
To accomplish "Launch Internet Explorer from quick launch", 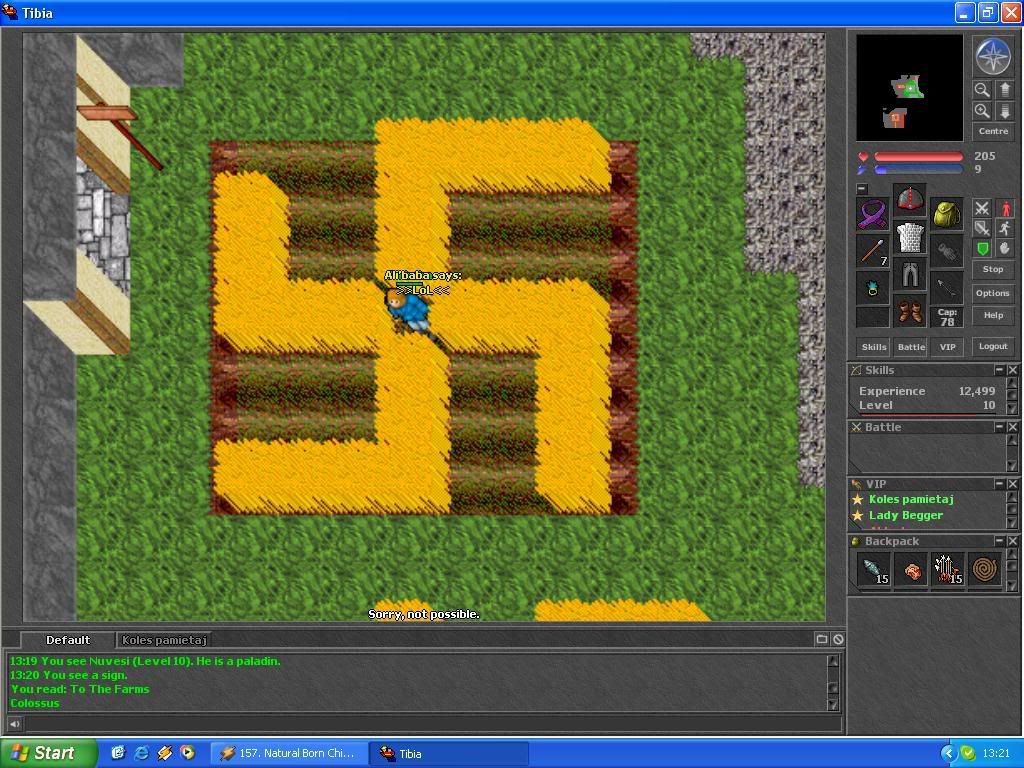I will pos(141,753).
